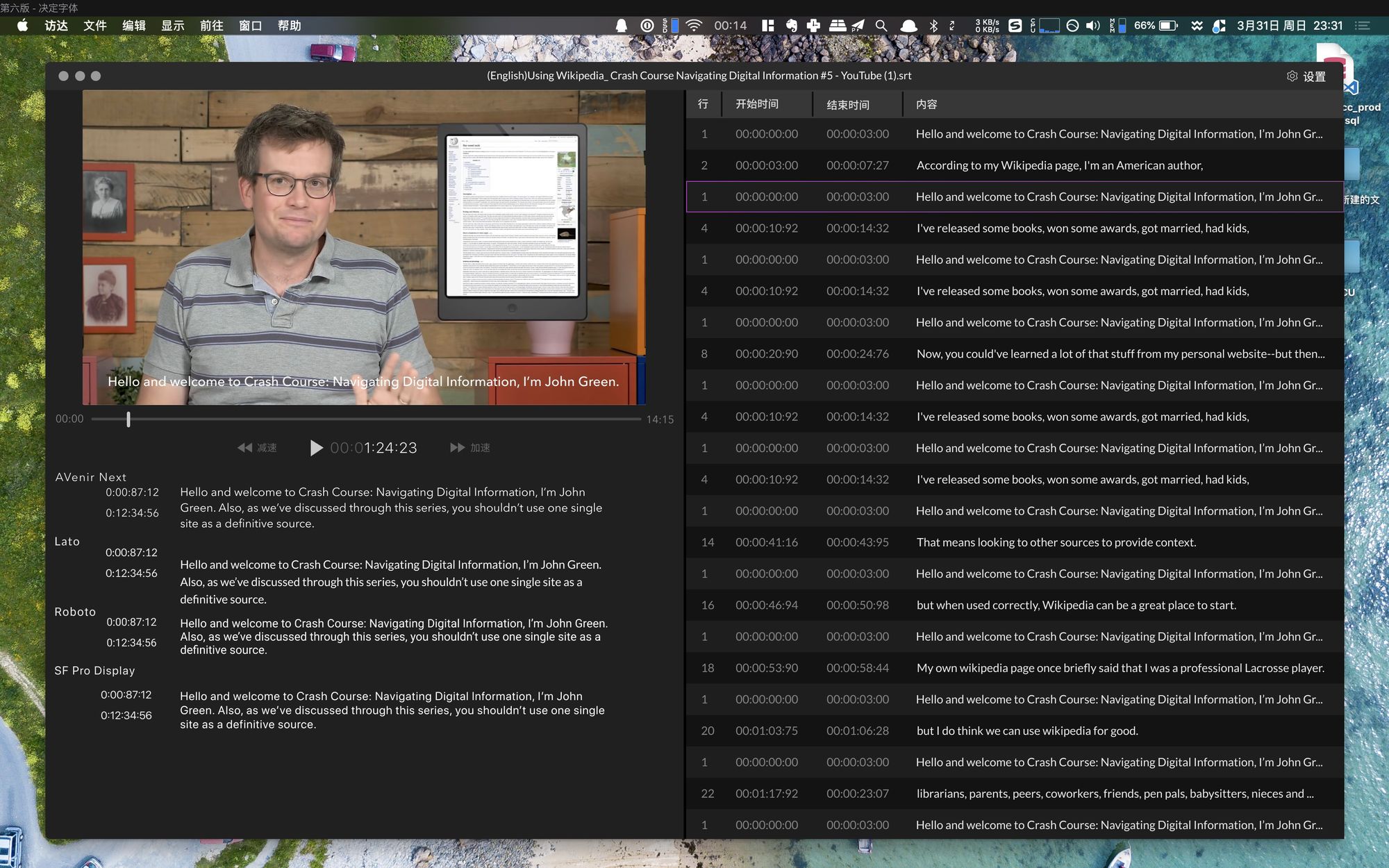1389x868 pixels.
Task: Select row 16 about Wikipedia great place to start
Action: click(x=1076, y=605)
